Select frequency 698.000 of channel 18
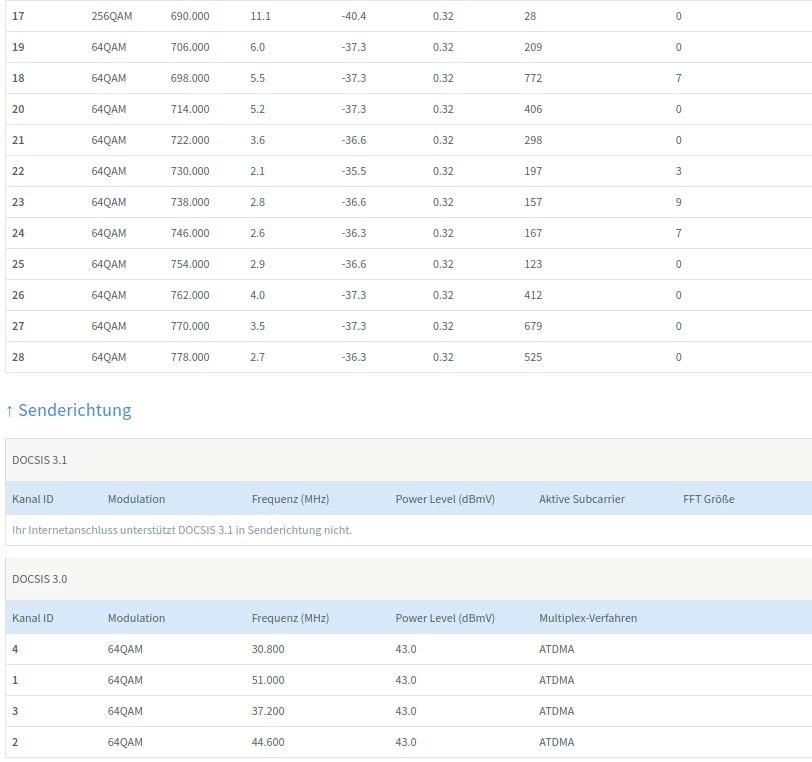This screenshot has height=762, width=812. [190, 78]
